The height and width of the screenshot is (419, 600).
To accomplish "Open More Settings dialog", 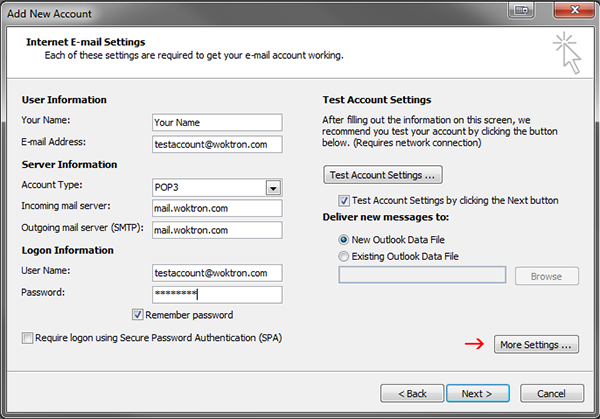I will pos(536,344).
